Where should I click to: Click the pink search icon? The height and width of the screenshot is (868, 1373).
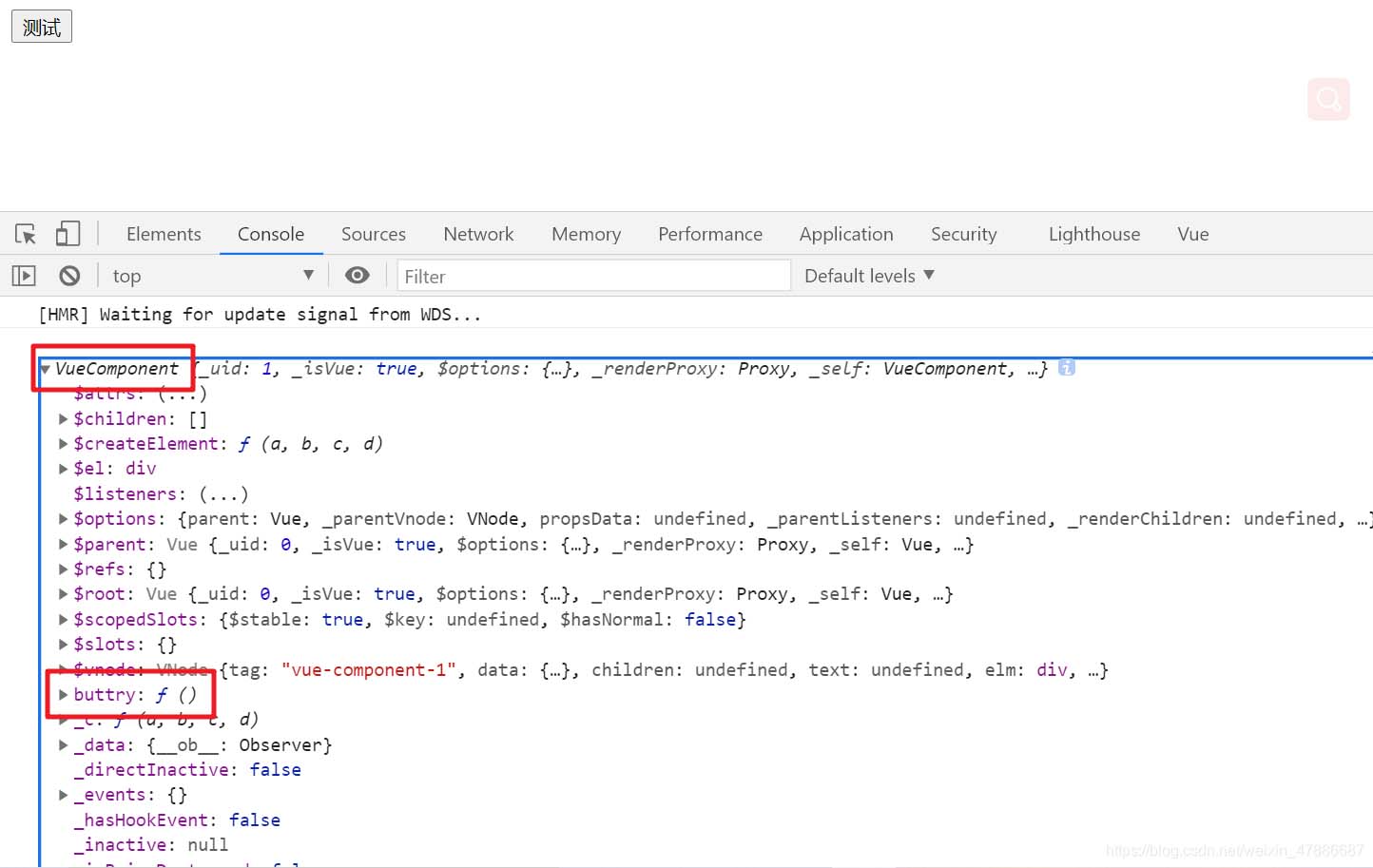pos(1328,99)
